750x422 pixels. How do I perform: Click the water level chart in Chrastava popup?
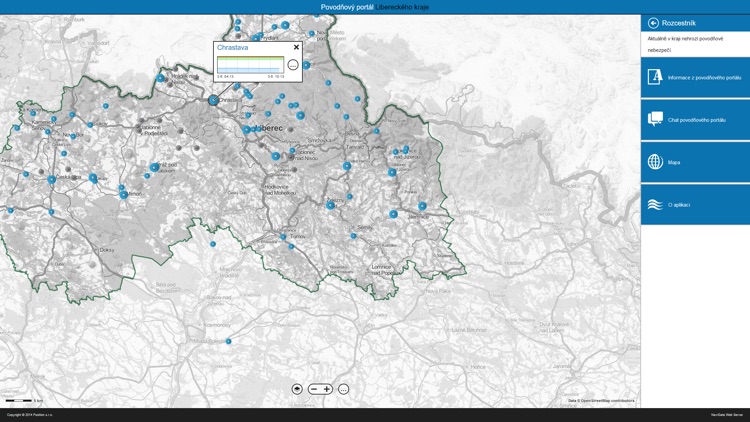pos(250,65)
